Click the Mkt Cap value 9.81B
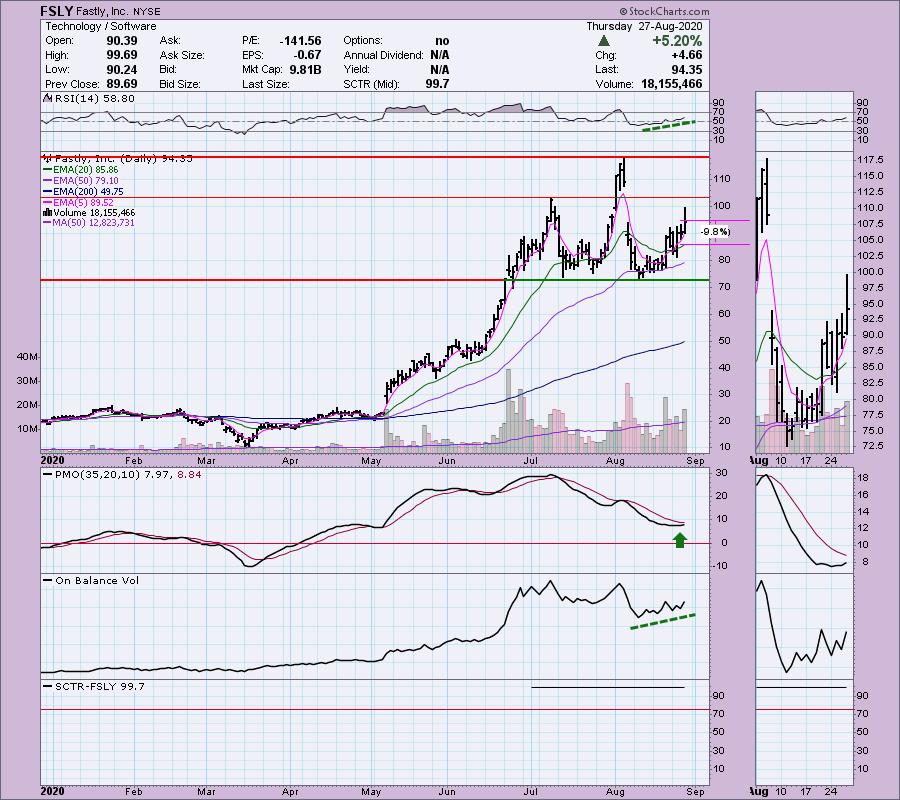900x800 pixels. tap(305, 69)
